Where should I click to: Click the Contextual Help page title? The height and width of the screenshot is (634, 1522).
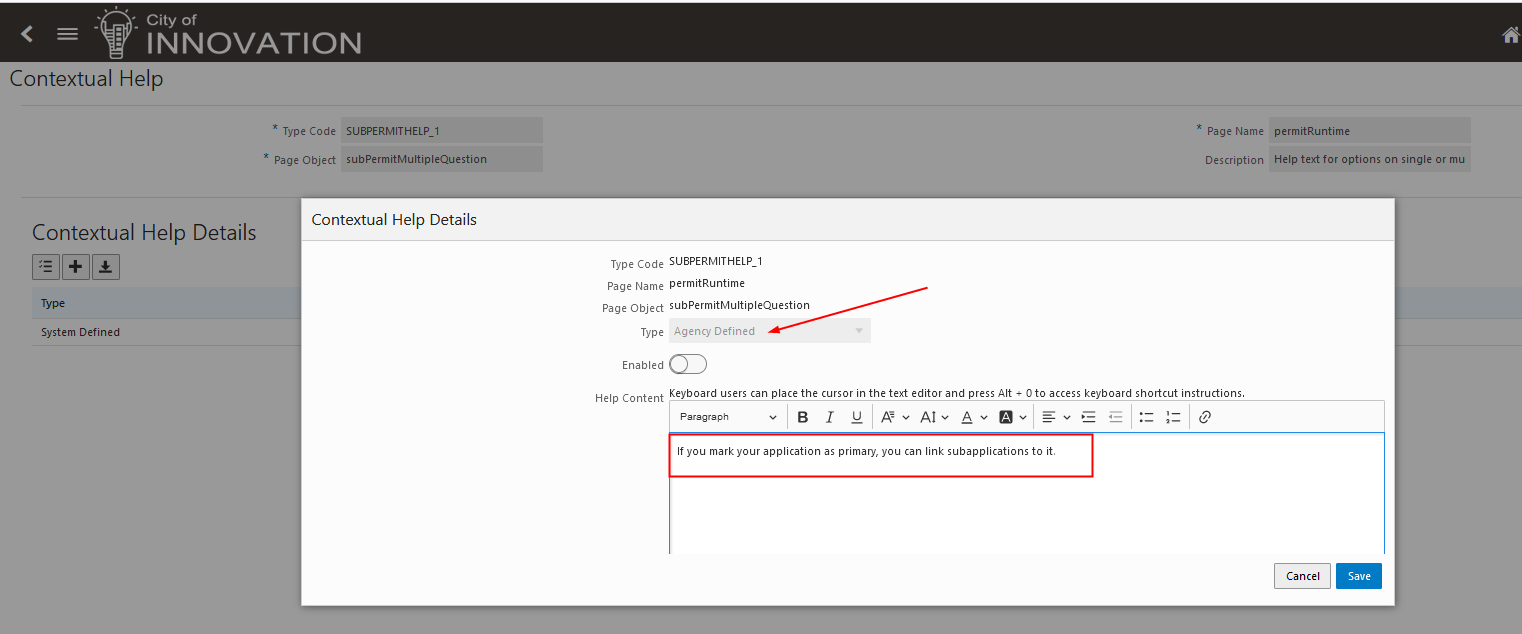[86, 78]
